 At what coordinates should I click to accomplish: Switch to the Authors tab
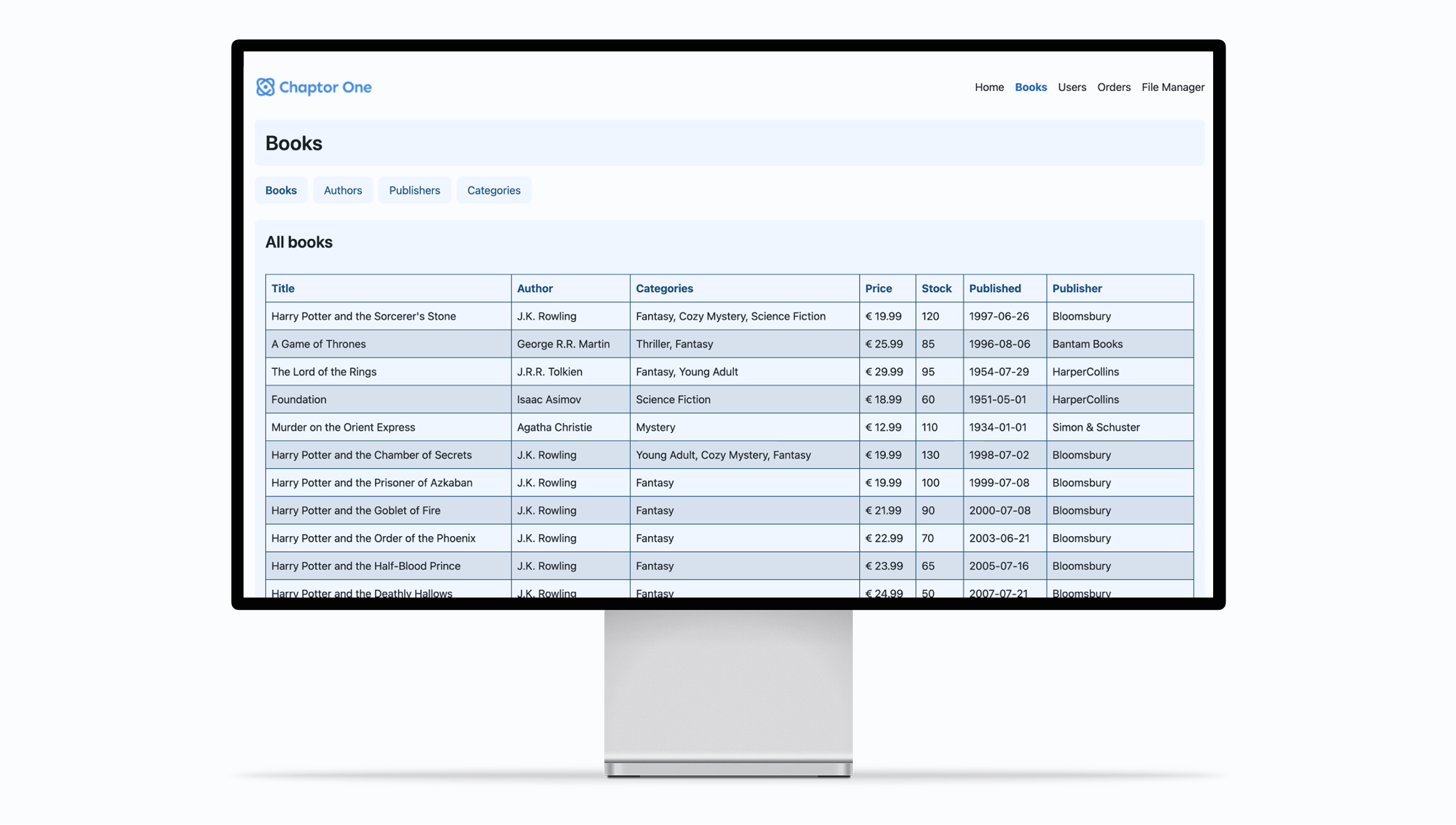342,191
